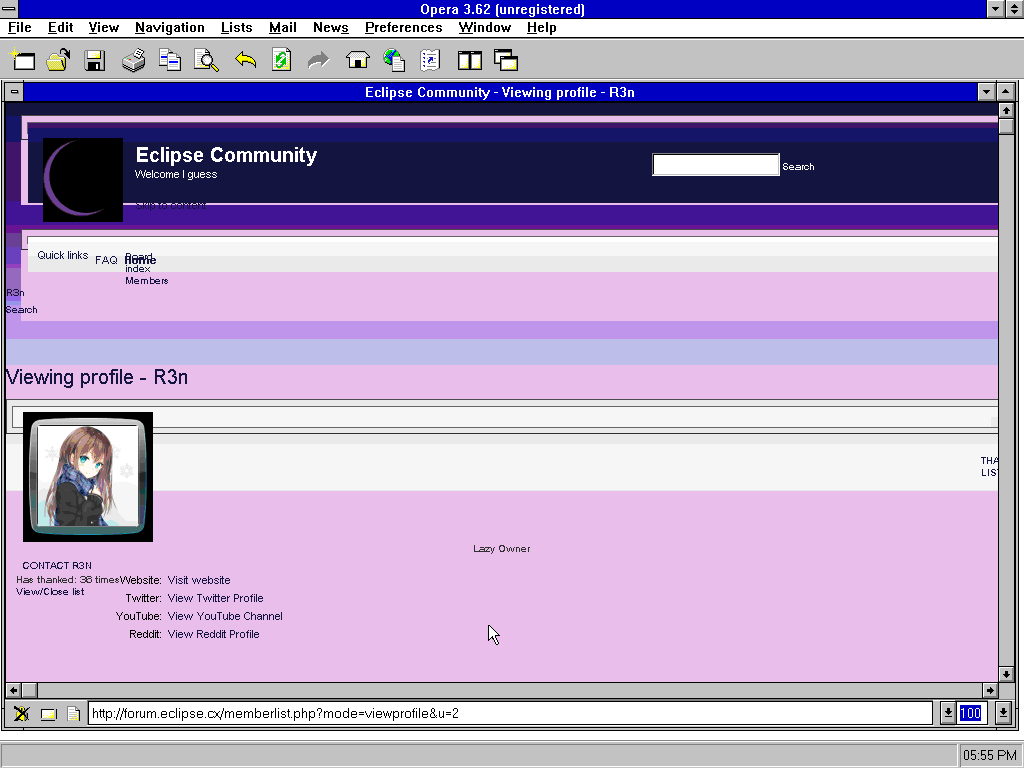Tile the open windows side by side
Viewport: 1024px width, 768px height.
[469, 60]
